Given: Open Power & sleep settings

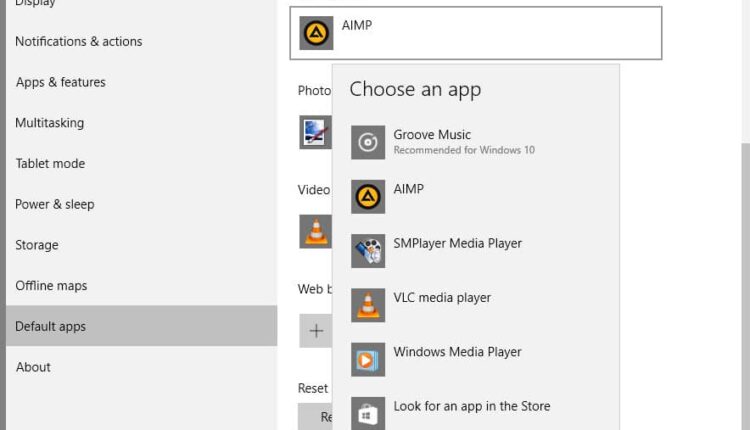Looking at the screenshot, I should [55, 204].
